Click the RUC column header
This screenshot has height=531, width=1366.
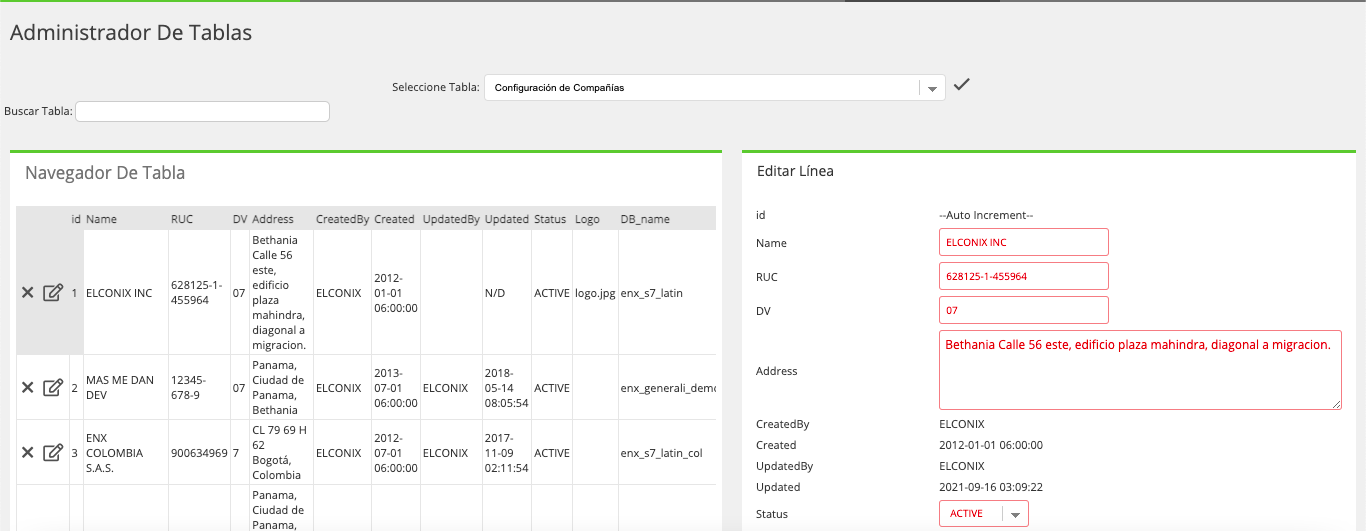[182, 219]
